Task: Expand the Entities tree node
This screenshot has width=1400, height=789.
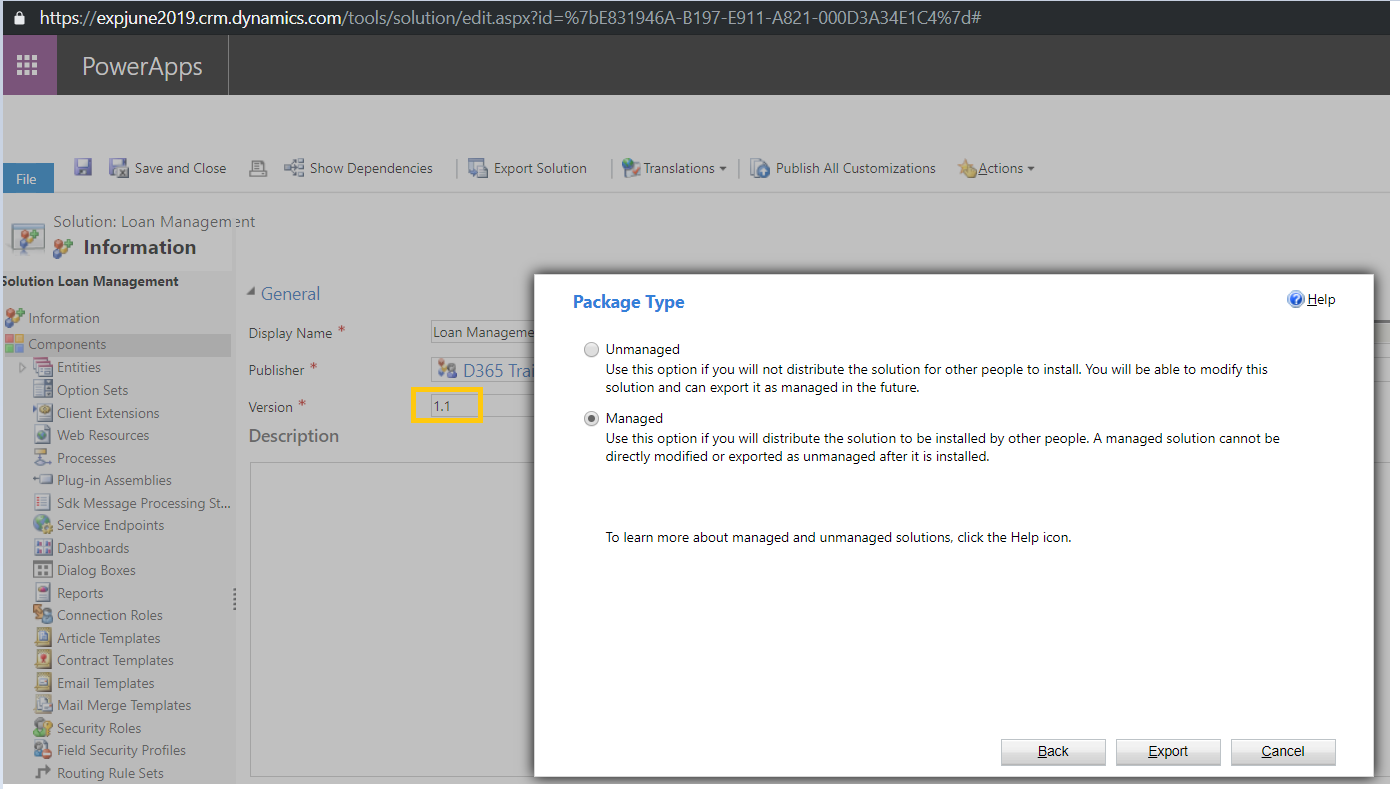Action: 23,368
